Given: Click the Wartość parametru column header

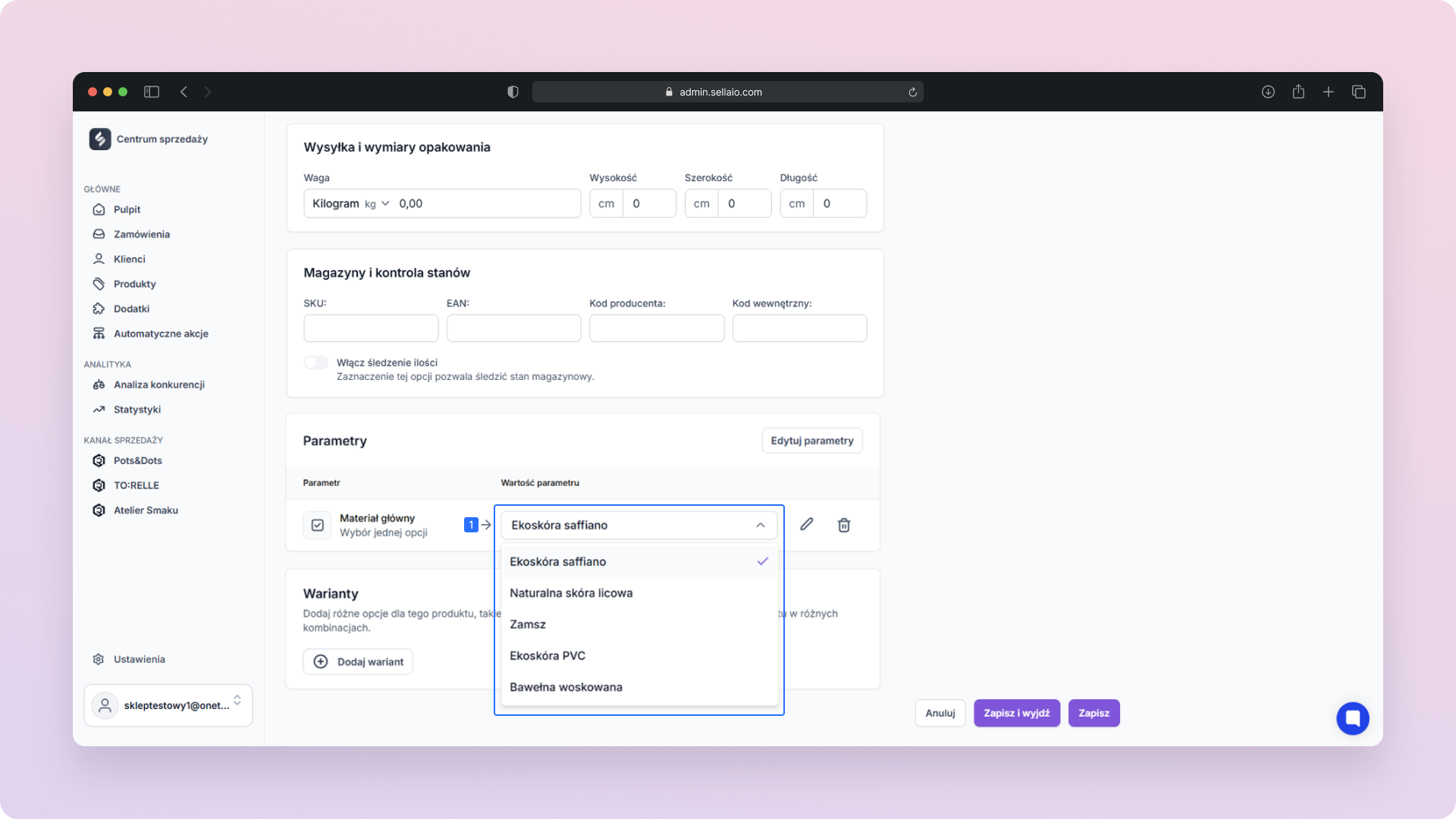Looking at the screenshot, I should pos(540,482).
